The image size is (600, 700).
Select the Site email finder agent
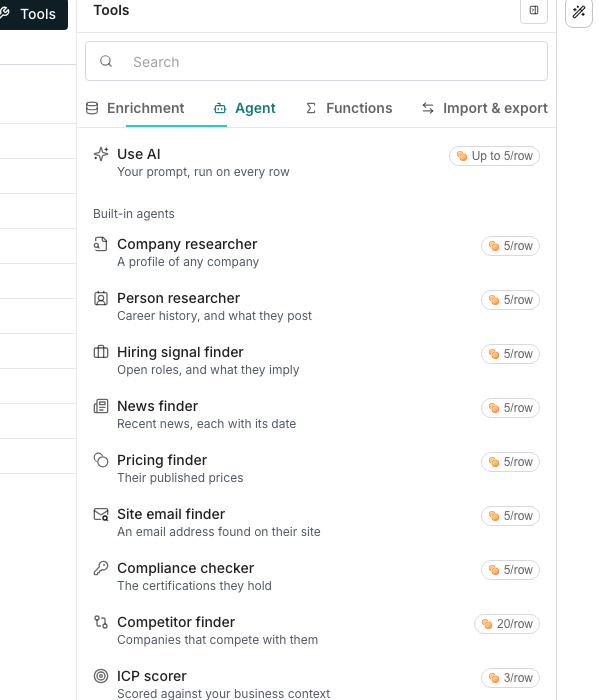click(x=316, y=523)
